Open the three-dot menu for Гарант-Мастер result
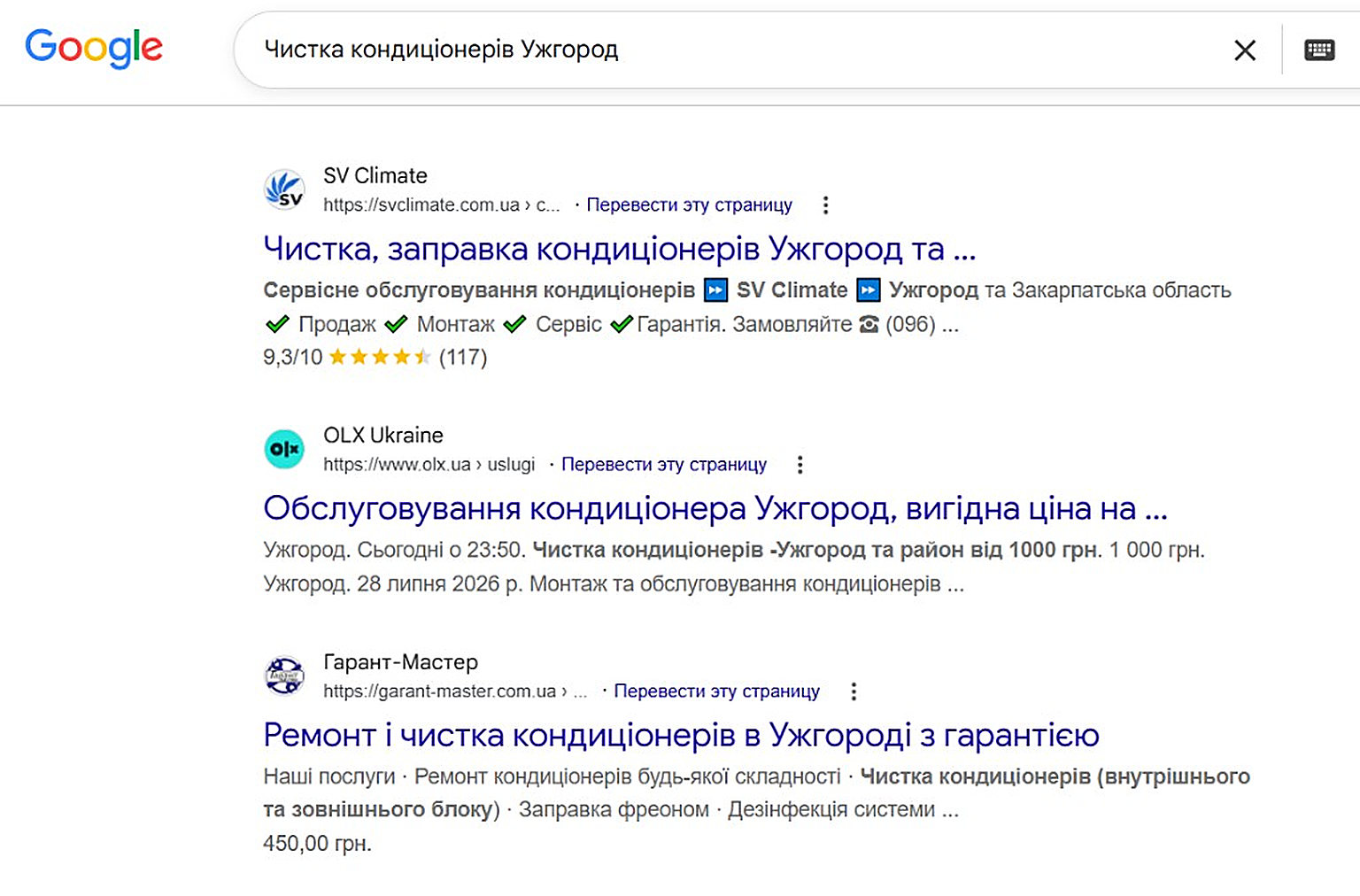Image resolution: width=1360 pixels, height=896 pixels. tap(854, 691)
